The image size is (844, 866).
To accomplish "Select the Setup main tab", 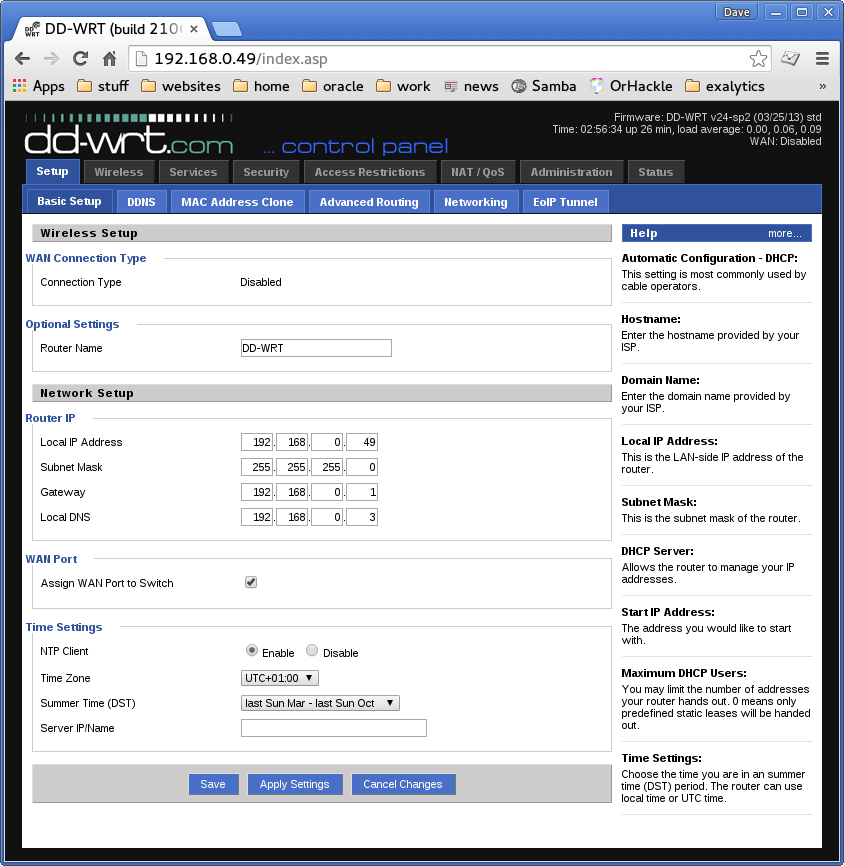I will 52,171.
